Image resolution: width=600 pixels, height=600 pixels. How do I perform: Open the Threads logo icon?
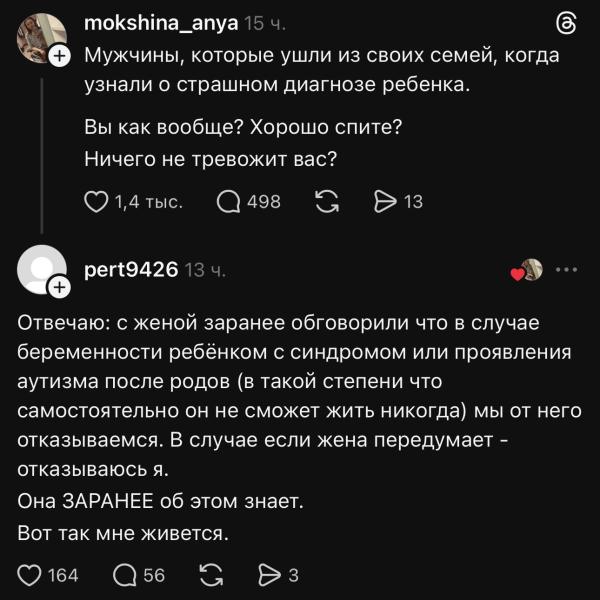pos(565,25)
